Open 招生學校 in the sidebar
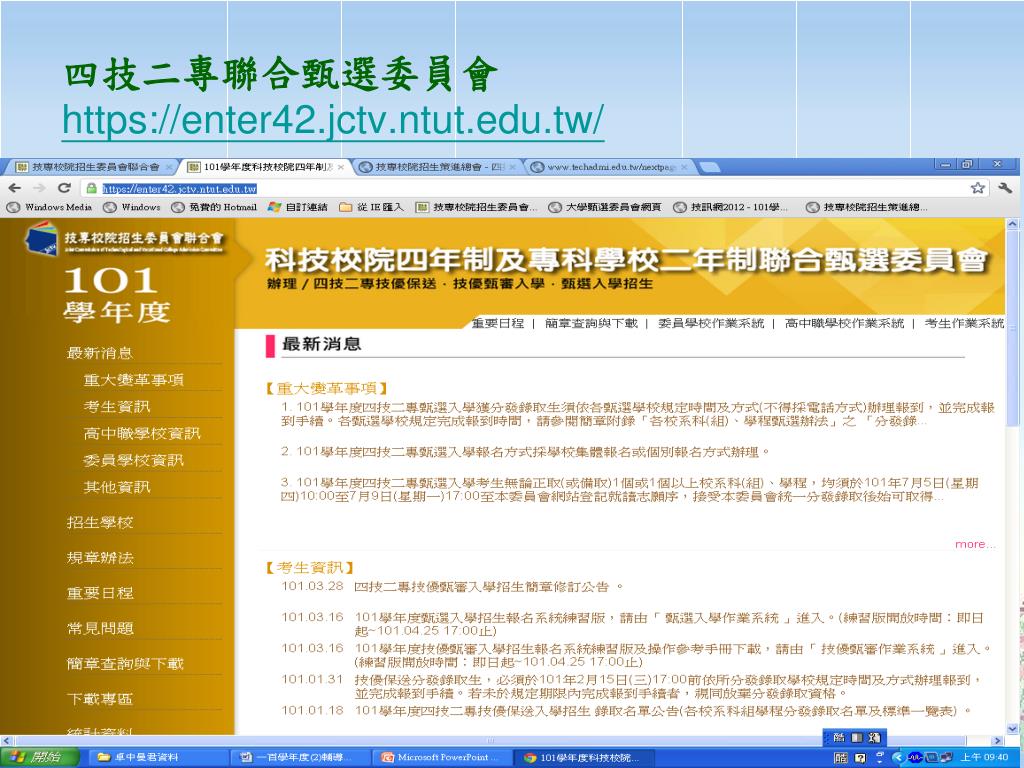This screenshot has height=768, width=1024. (100, 522)
